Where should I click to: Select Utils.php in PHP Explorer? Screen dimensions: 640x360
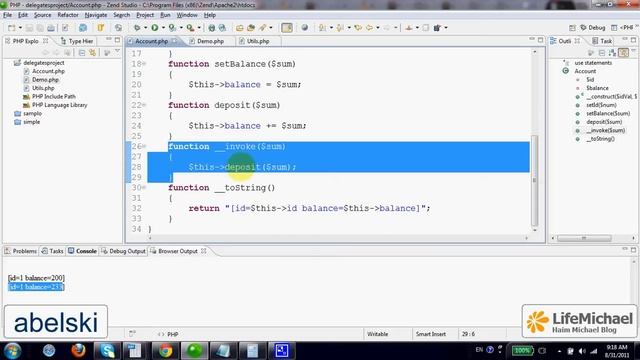coord(39,88)
